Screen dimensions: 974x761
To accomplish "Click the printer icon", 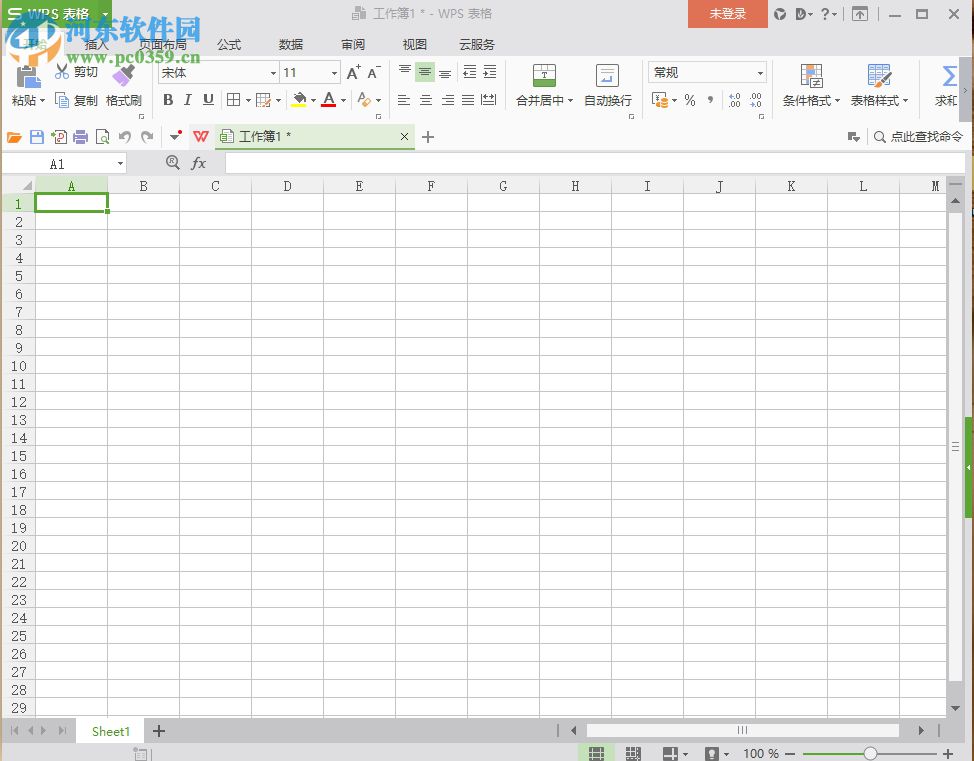I will coord(80,137).
